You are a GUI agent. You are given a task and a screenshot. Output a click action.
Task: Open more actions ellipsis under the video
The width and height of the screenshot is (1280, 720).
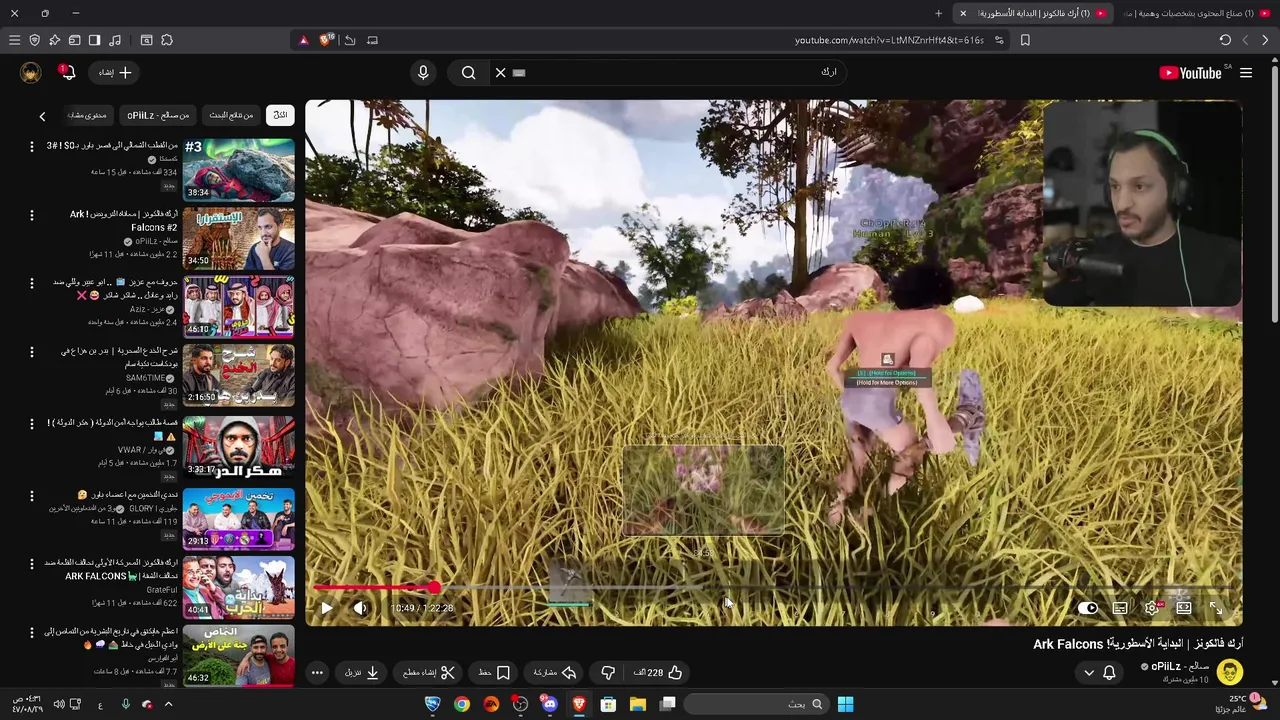point(317,673)
